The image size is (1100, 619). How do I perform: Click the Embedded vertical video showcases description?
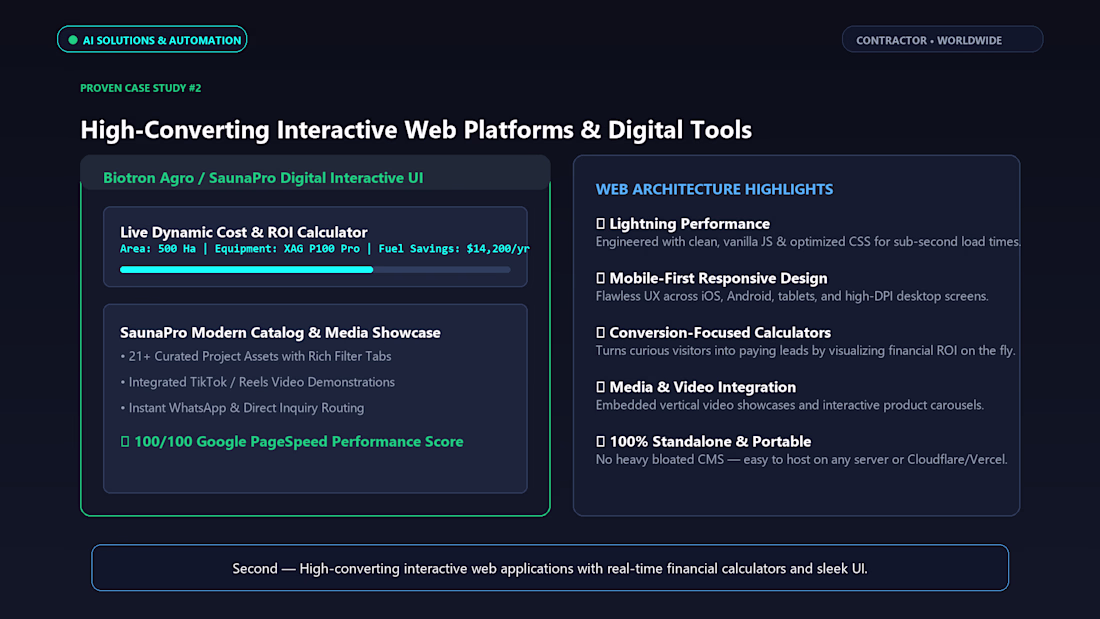[790, 405]
